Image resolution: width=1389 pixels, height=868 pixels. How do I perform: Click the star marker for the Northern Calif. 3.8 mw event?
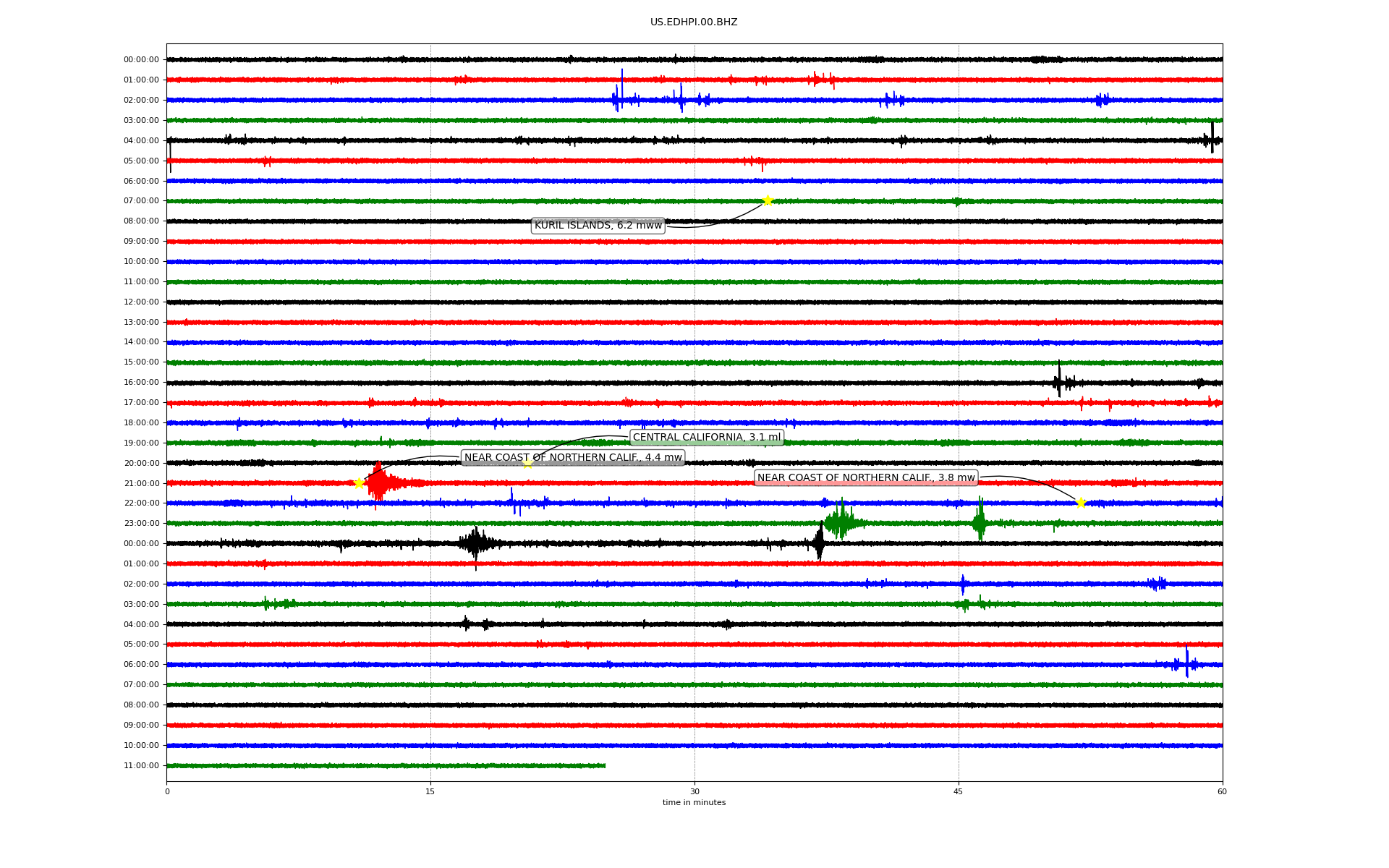(1081, 503)
